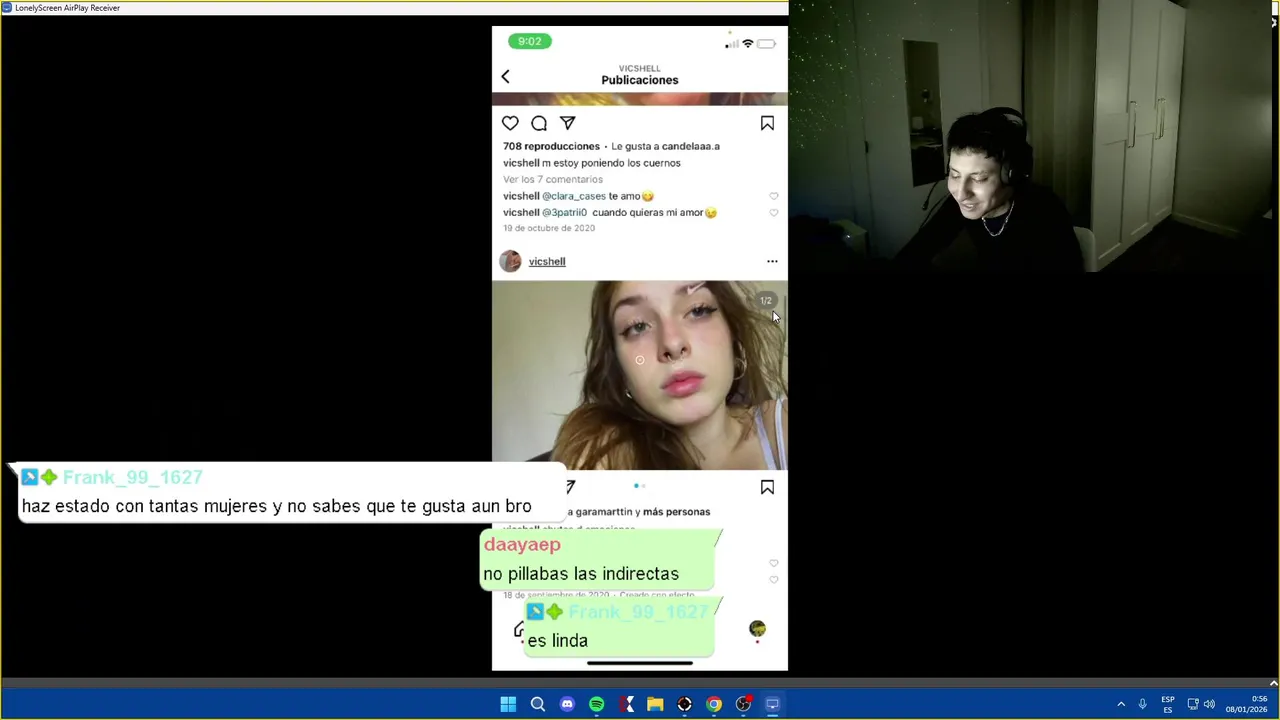Click the selfie photo in the post
The width and height of the screenshot is (1280, 720).
(640, 375)
